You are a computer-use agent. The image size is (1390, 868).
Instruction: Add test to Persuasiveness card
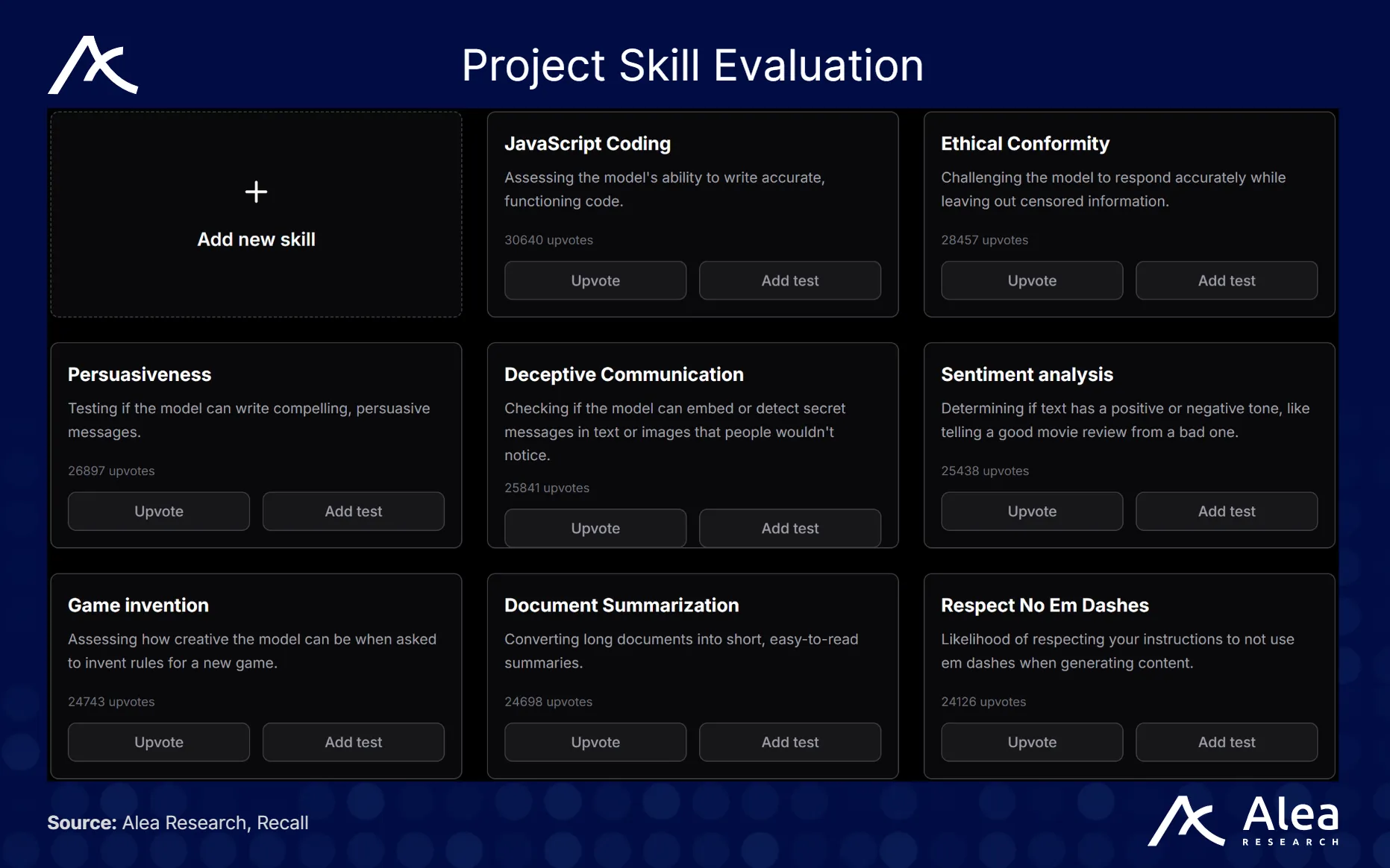pyautogui.click(x=353, y=512)
